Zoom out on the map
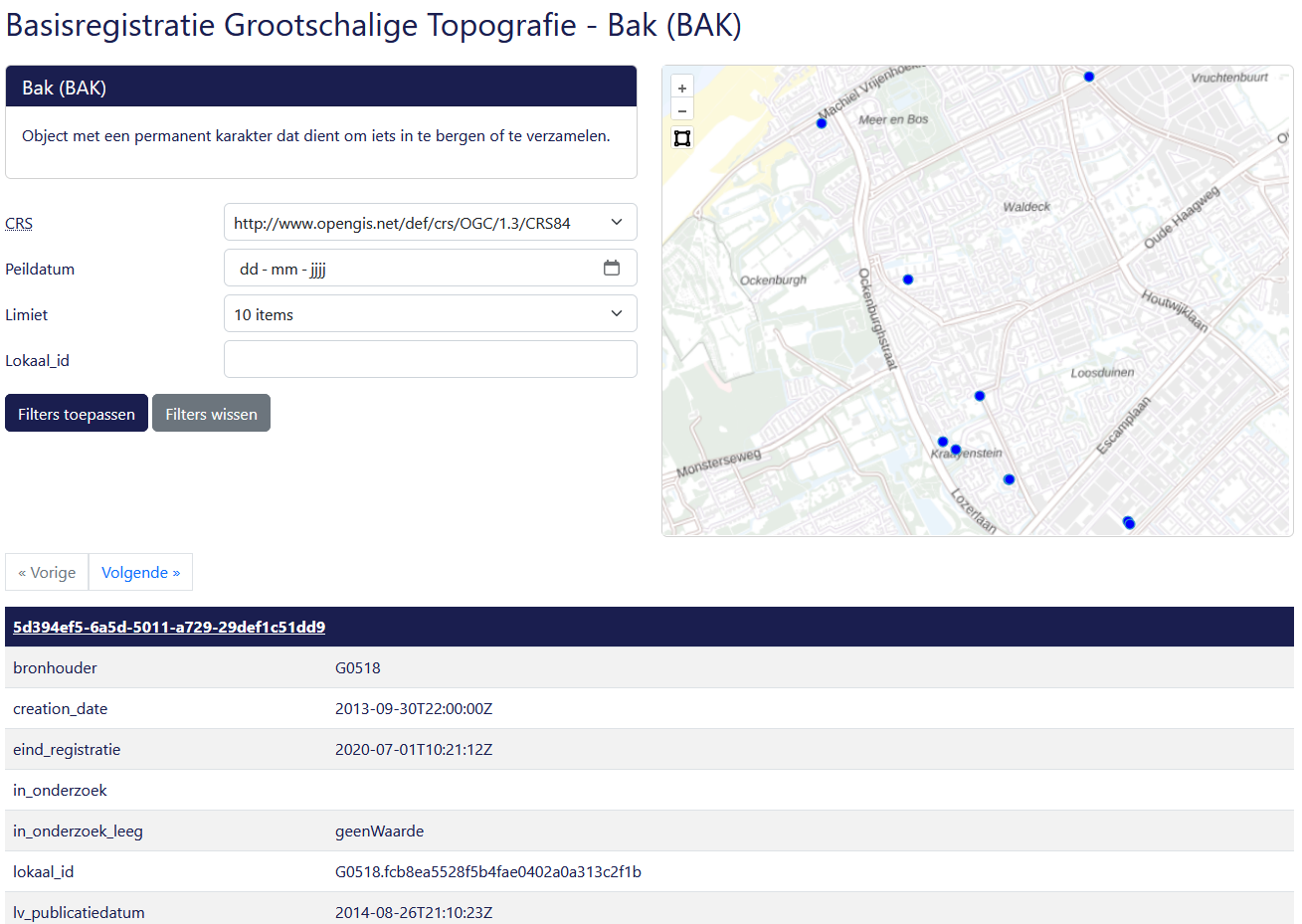 pos(682,110)
